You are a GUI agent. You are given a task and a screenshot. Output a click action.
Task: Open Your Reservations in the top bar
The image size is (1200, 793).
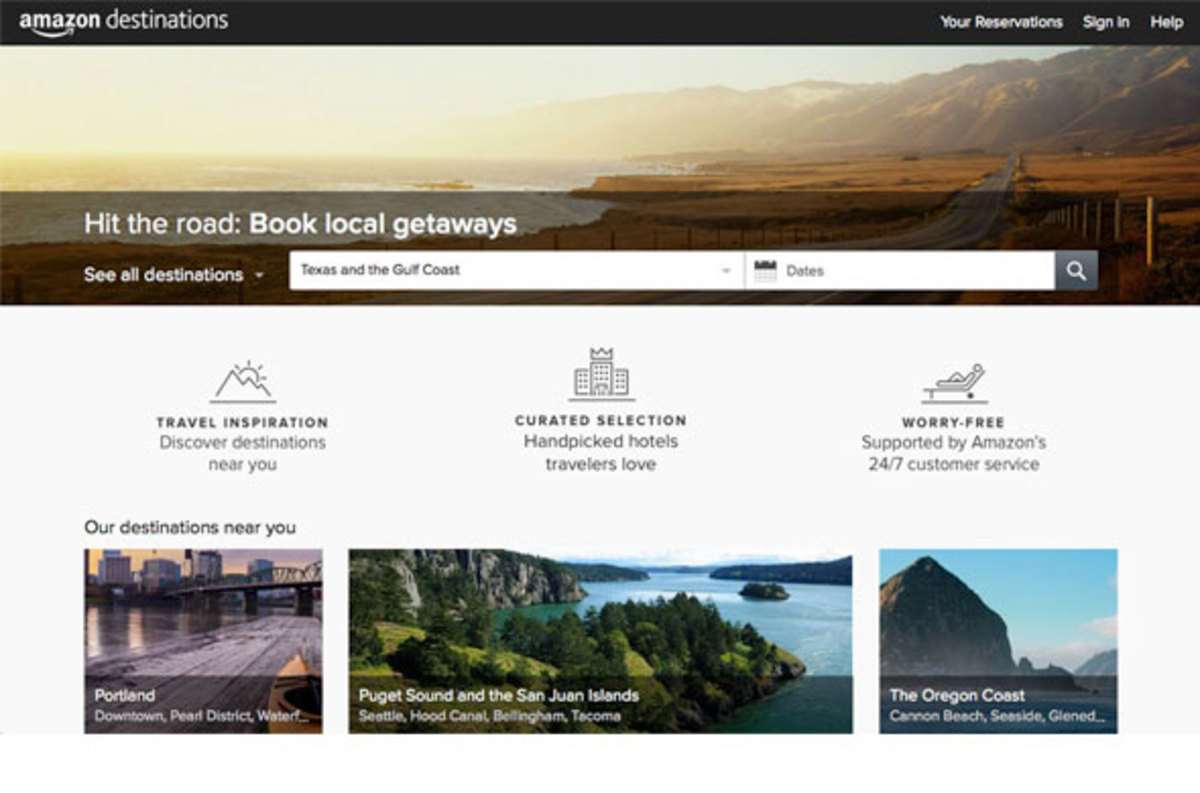pyautogui.click(x=1001, y=22)
